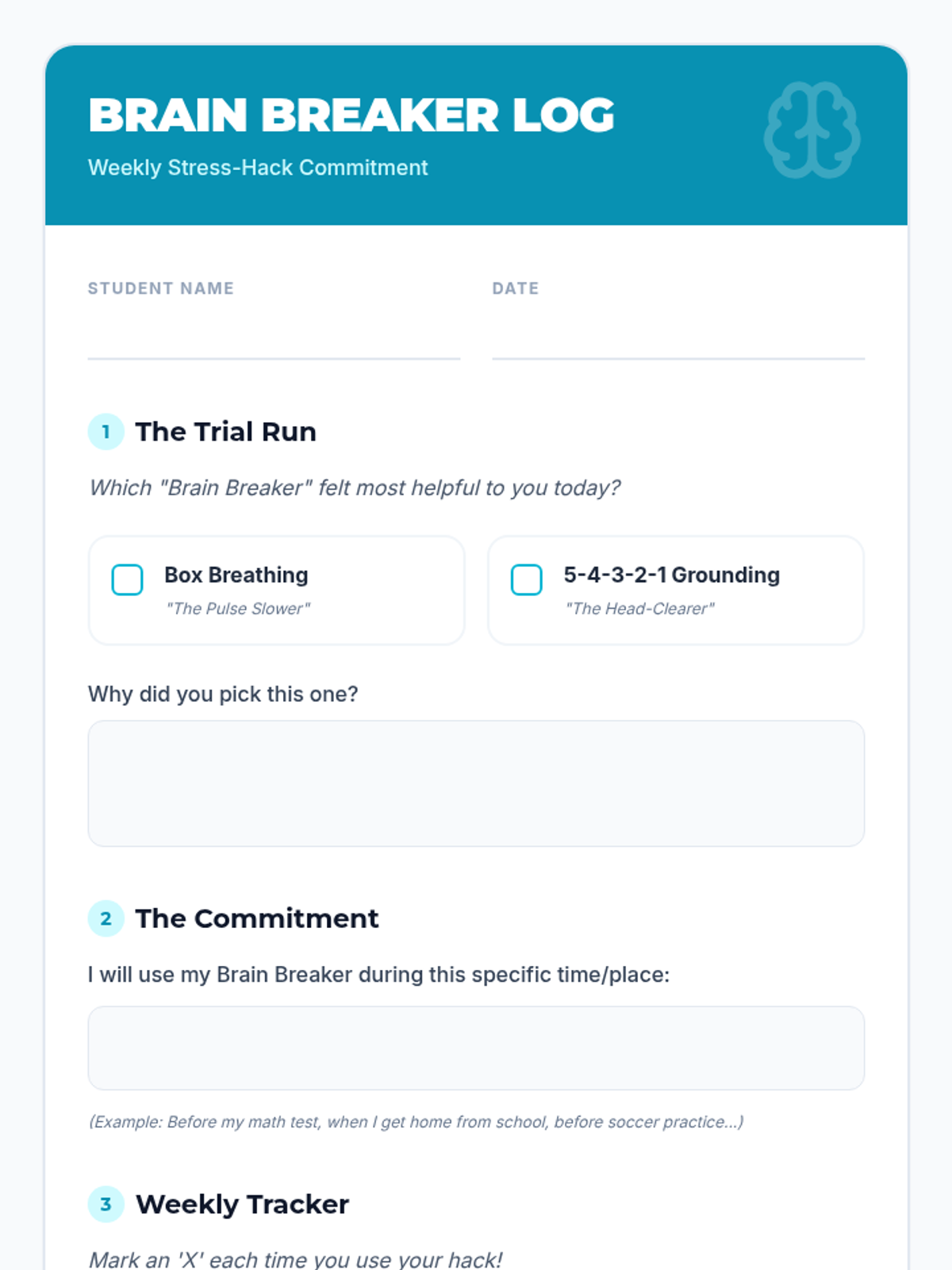Click the brain icon in the header
This screenshot has height=1270, width=952.
[x=812, y=130]
